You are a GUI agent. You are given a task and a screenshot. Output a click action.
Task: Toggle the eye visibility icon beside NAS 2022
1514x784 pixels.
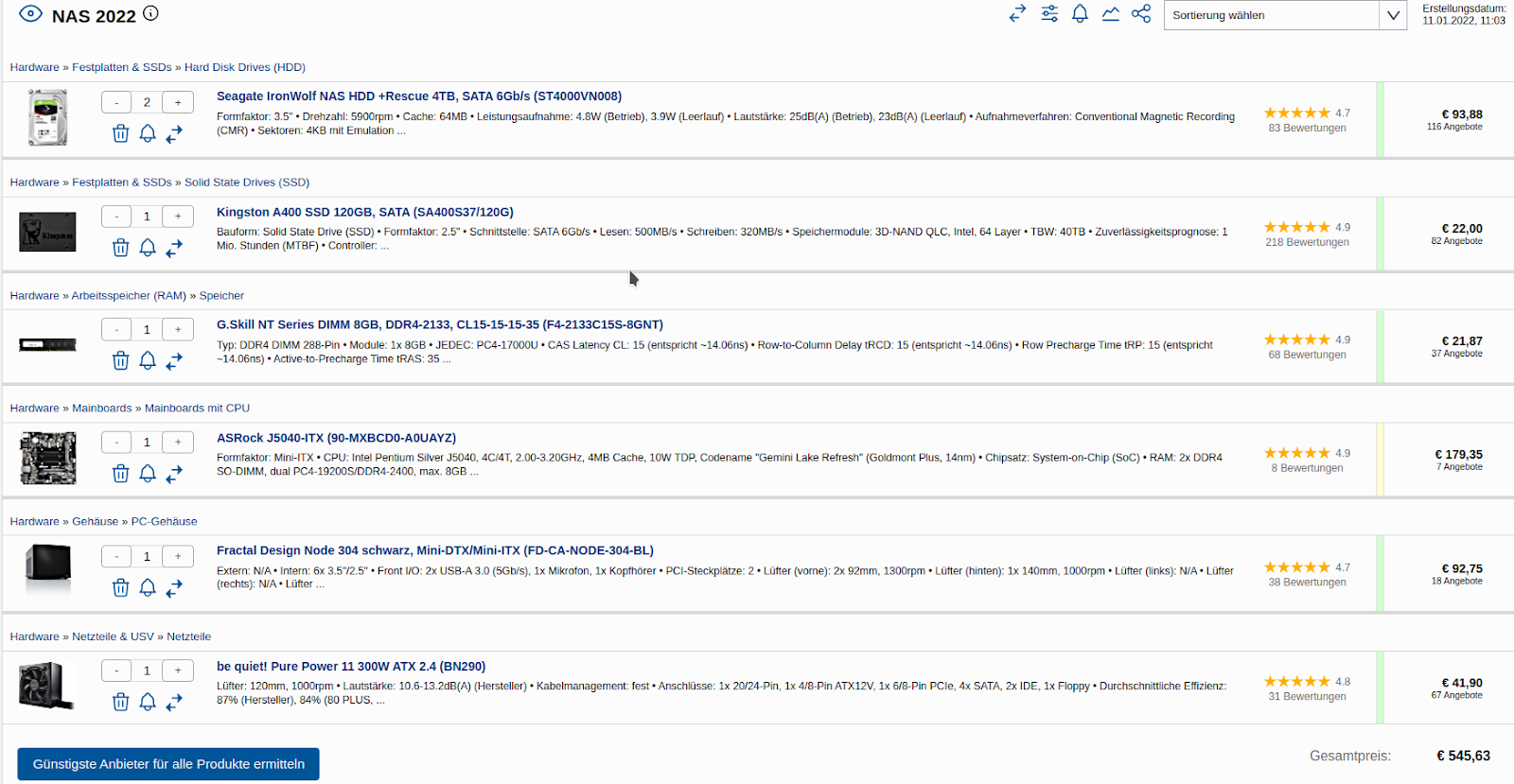click(x=30, y=14)
